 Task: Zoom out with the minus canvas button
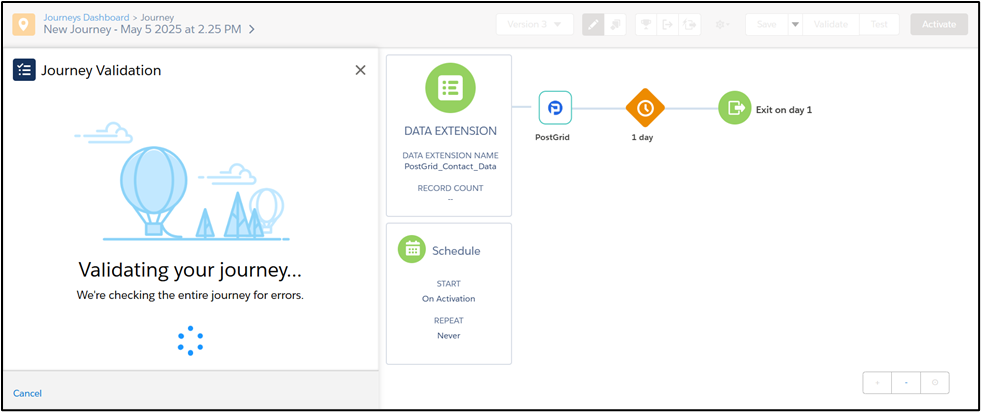click(x=906, y=383)
